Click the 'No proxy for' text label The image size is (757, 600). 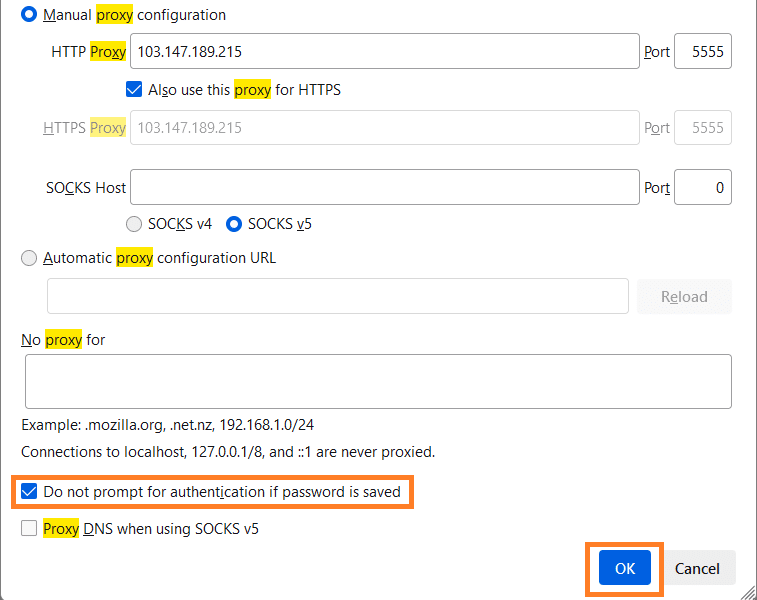tap(63, 340)
